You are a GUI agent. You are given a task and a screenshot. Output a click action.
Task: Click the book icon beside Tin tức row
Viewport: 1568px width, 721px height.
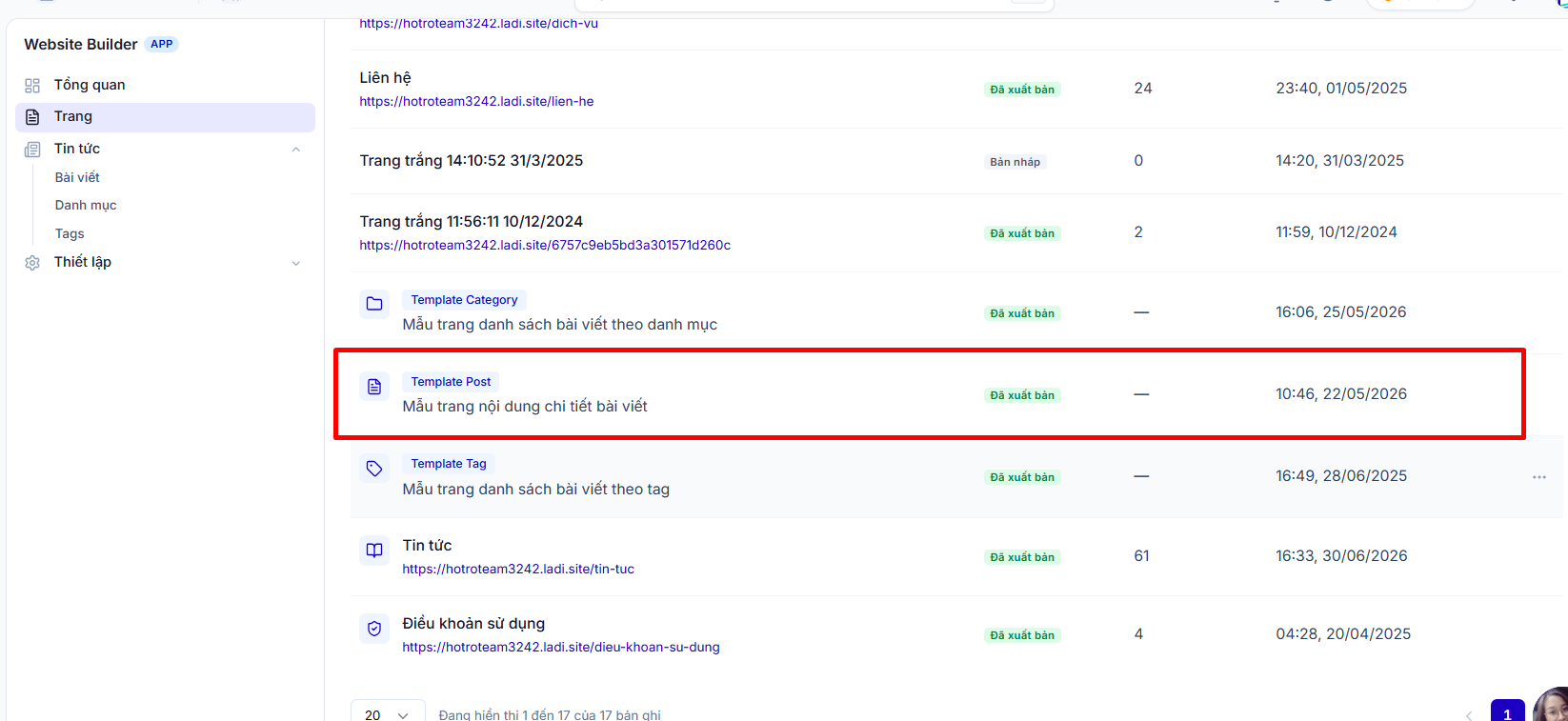(374, 550)
